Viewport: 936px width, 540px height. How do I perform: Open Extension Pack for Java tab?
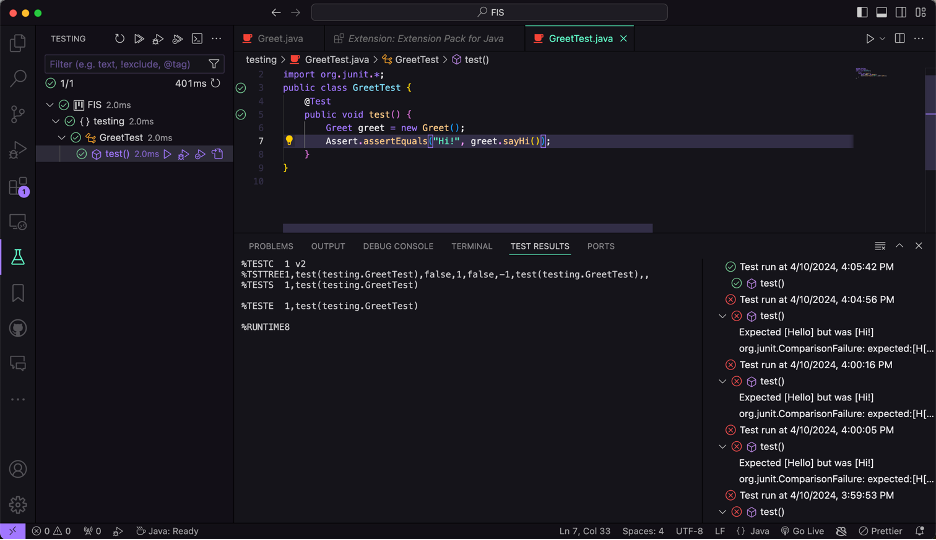click(425, 38)
